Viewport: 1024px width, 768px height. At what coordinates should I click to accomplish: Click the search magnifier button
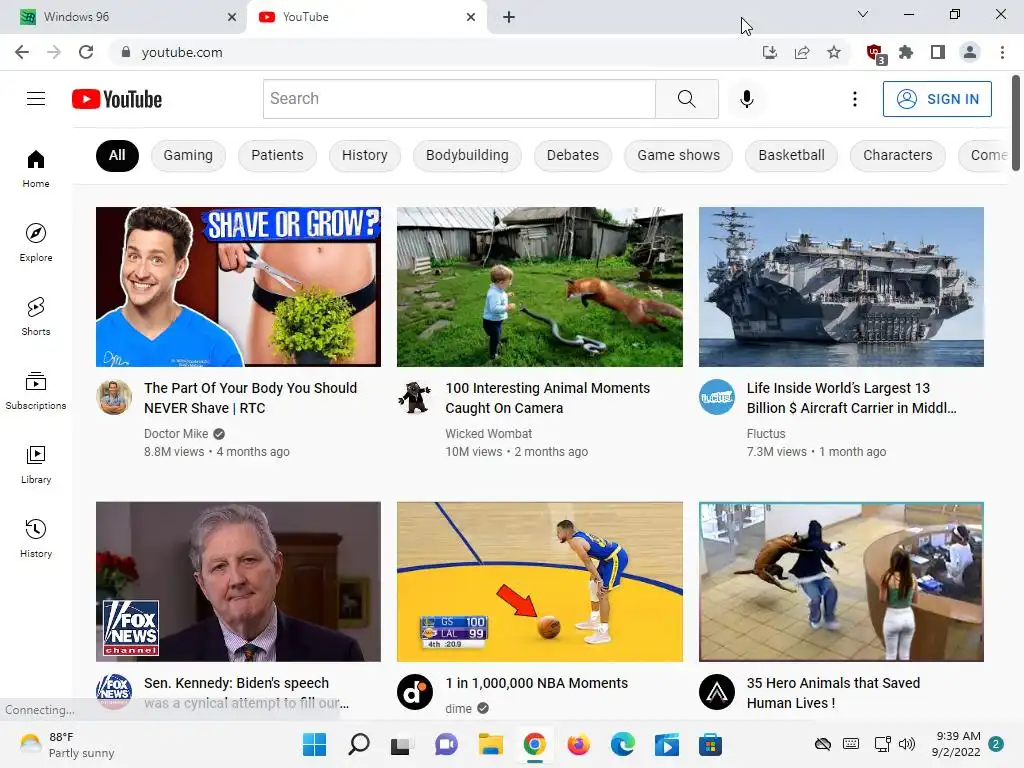pyautogui.click(x=686, y=99)
